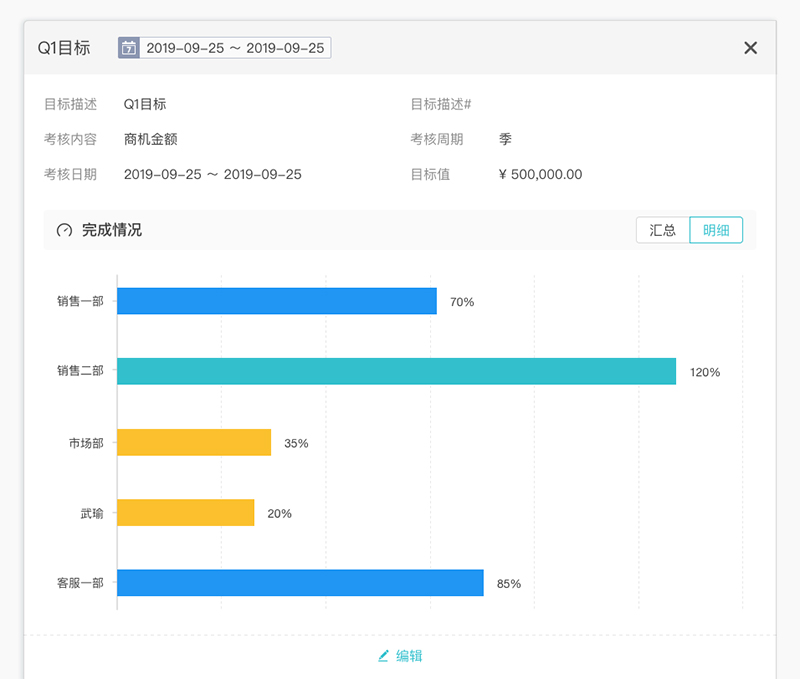The width and height of the screenshot is (800, 679).
Task: Open the date range picker field
Action: (x=235, y=48)
